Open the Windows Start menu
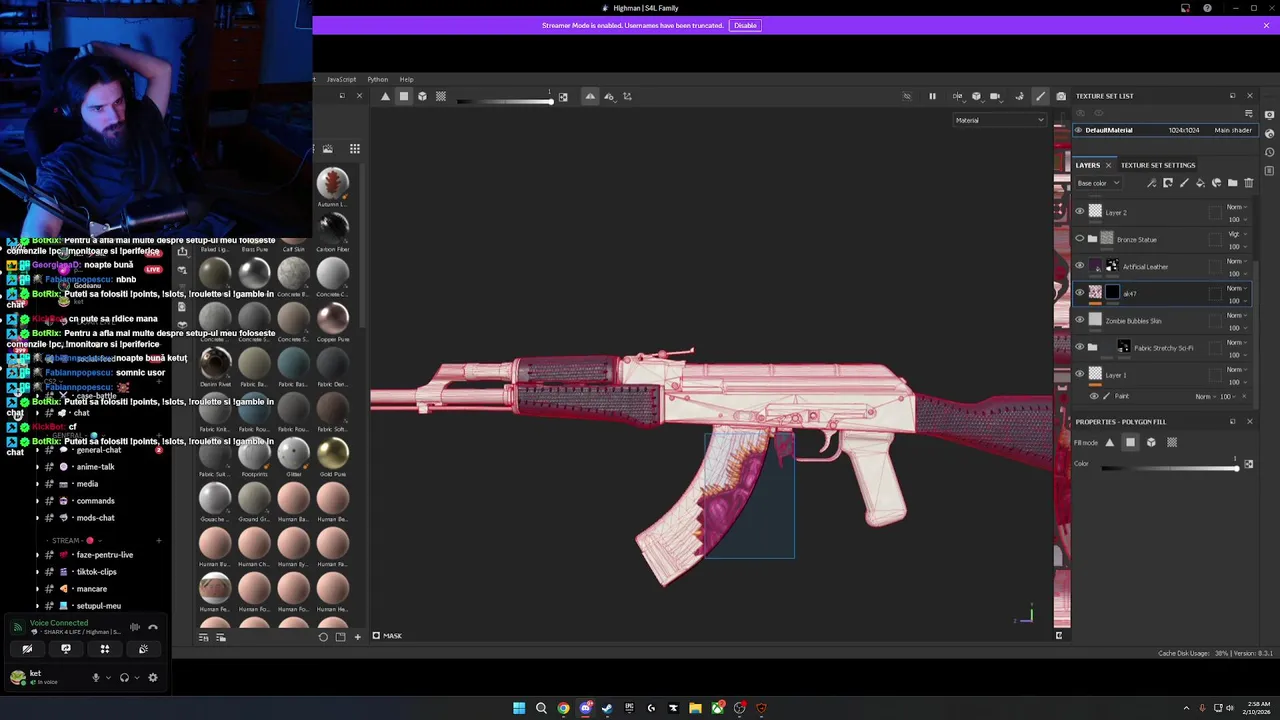The width and height of the screenshot is (1280, 720). click(x=519, y=708)
